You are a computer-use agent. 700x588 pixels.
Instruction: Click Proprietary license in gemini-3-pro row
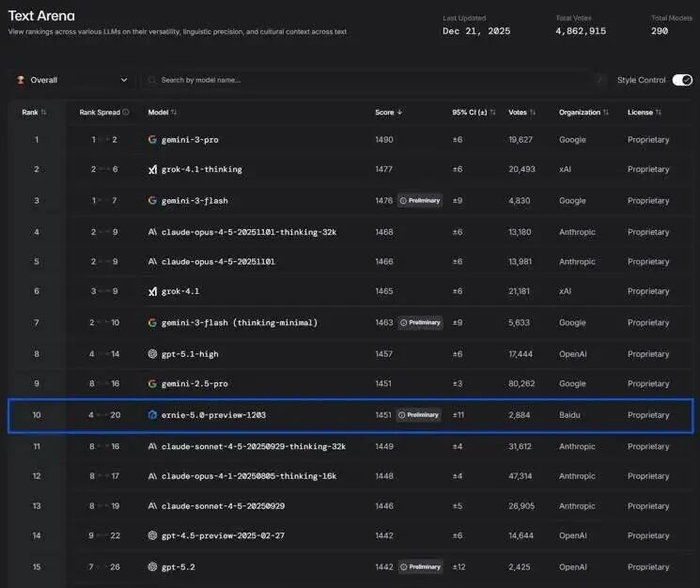(648, 140)
